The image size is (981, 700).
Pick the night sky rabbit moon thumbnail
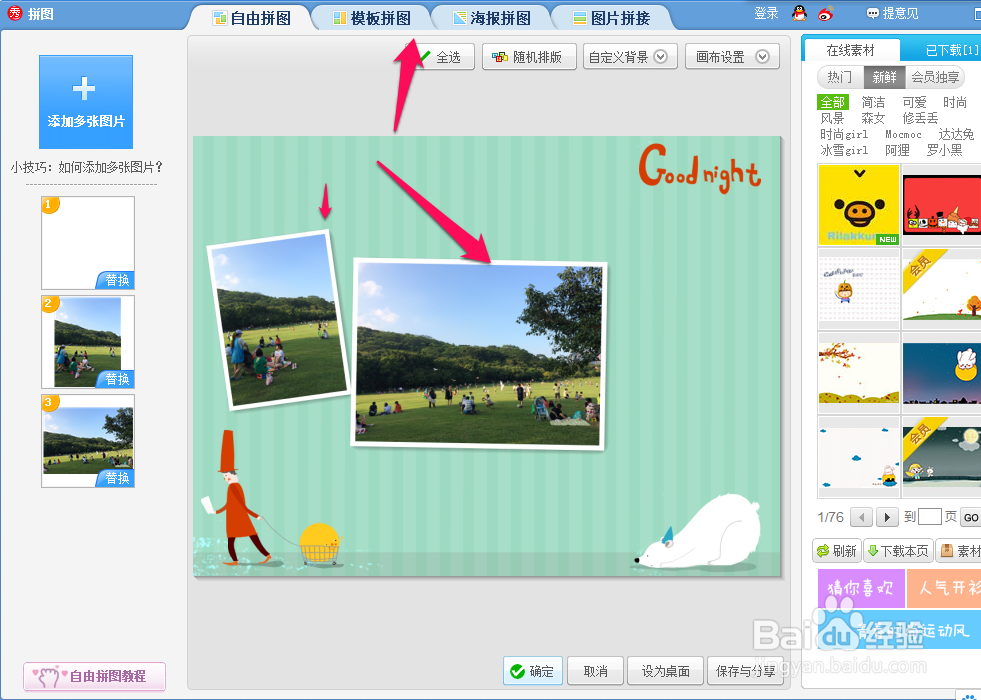pos(942,372)
